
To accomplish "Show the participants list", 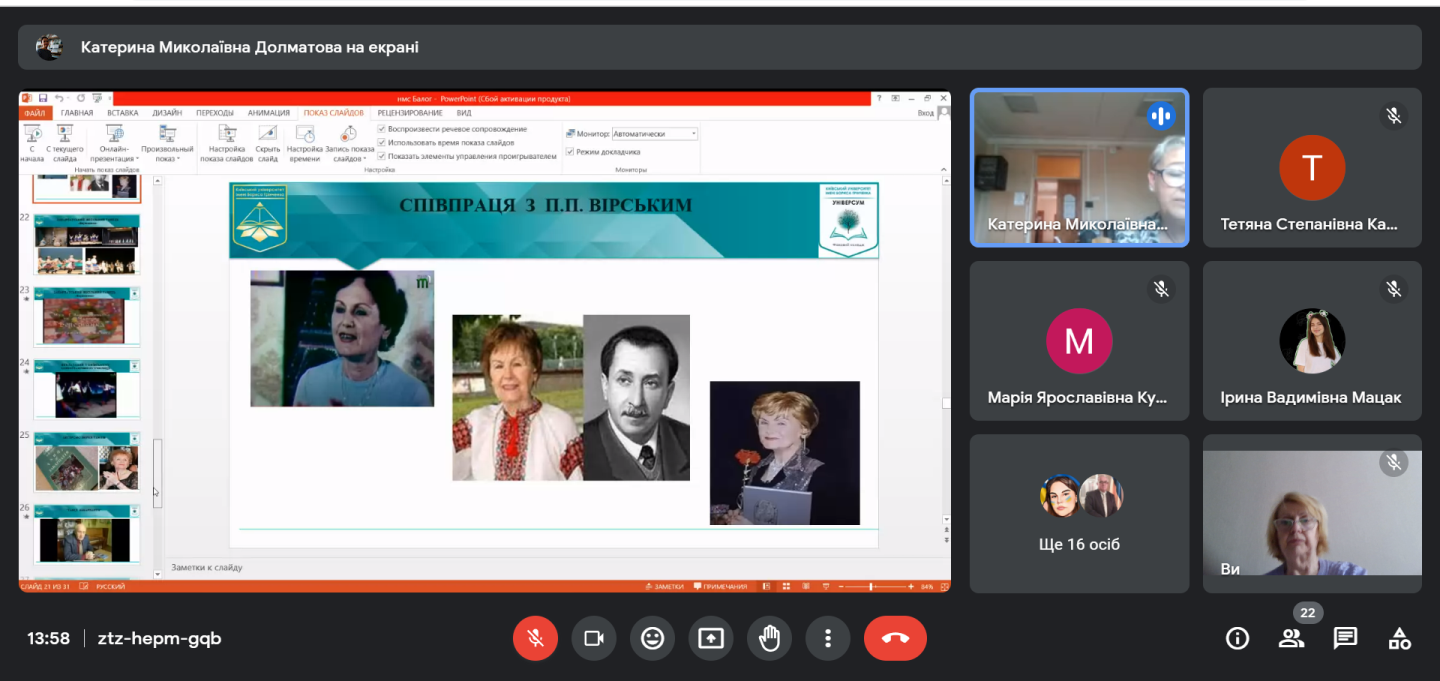I will [x=1291, y=638].
